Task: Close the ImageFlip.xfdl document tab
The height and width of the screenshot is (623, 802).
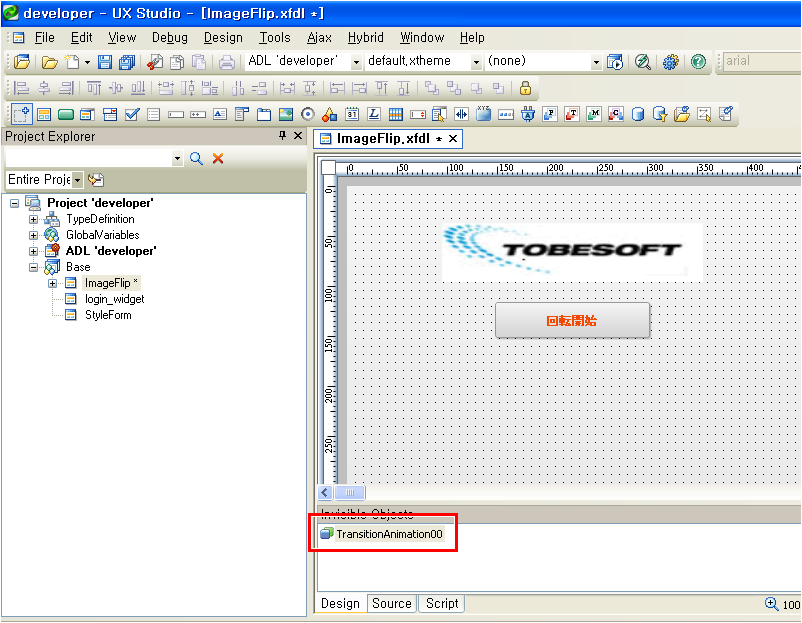Action: click(x=453, y=139)
